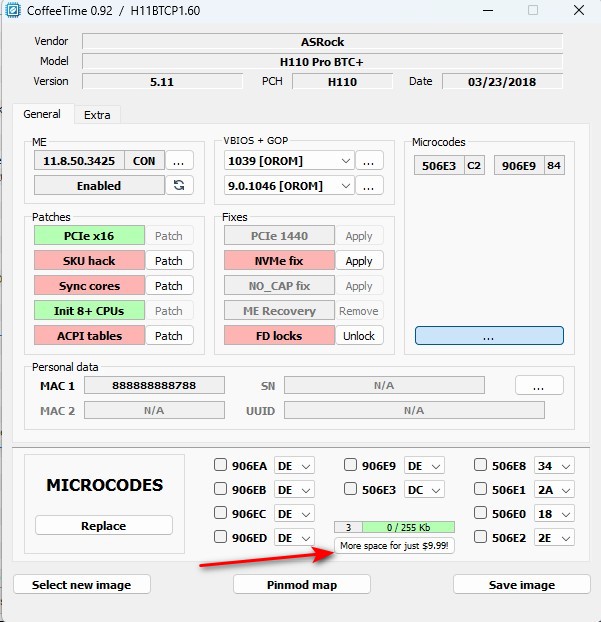
Task: Click Patch next to ACPI tables
Action: [x=169, y=336]
